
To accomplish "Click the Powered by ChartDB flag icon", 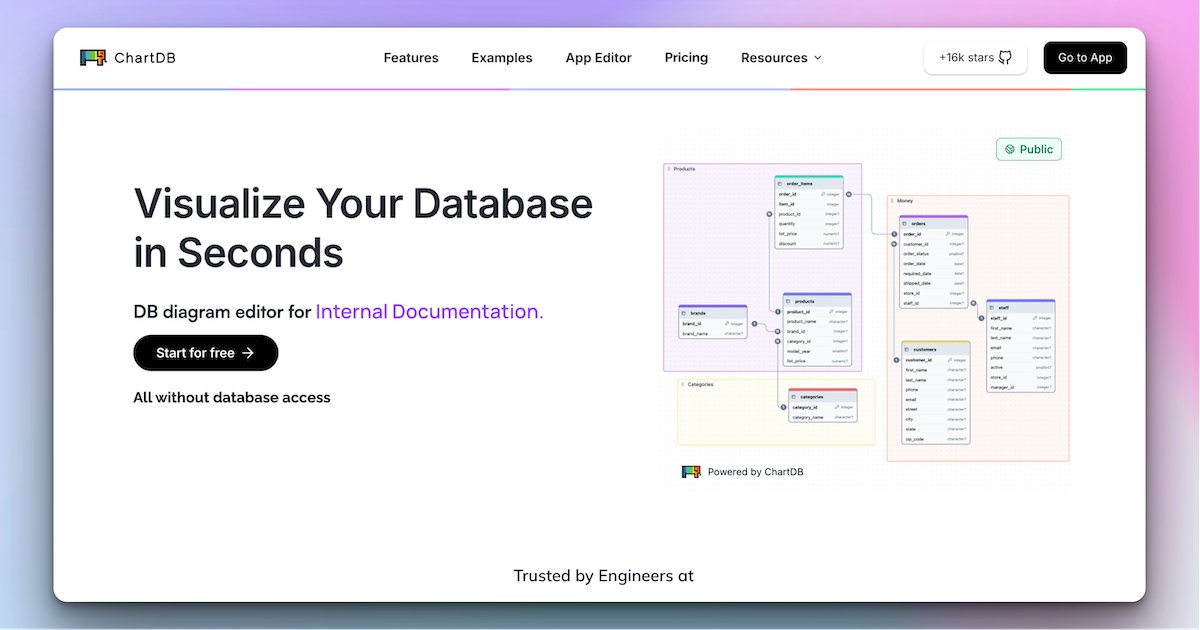I will (690, 471).
